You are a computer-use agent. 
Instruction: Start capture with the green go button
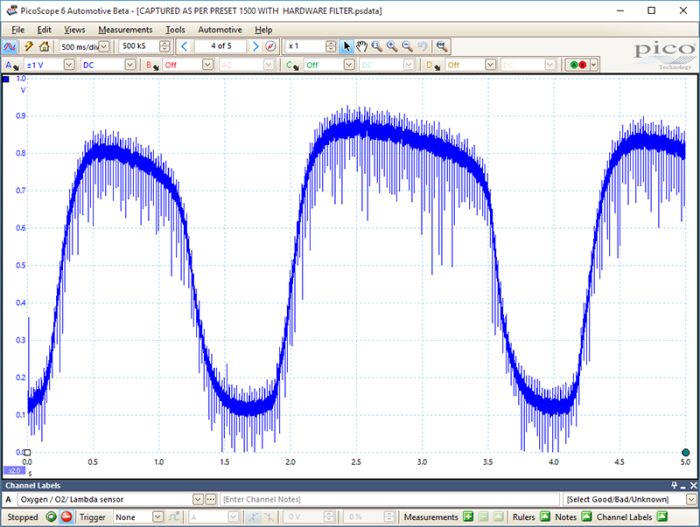pos(51,517)
